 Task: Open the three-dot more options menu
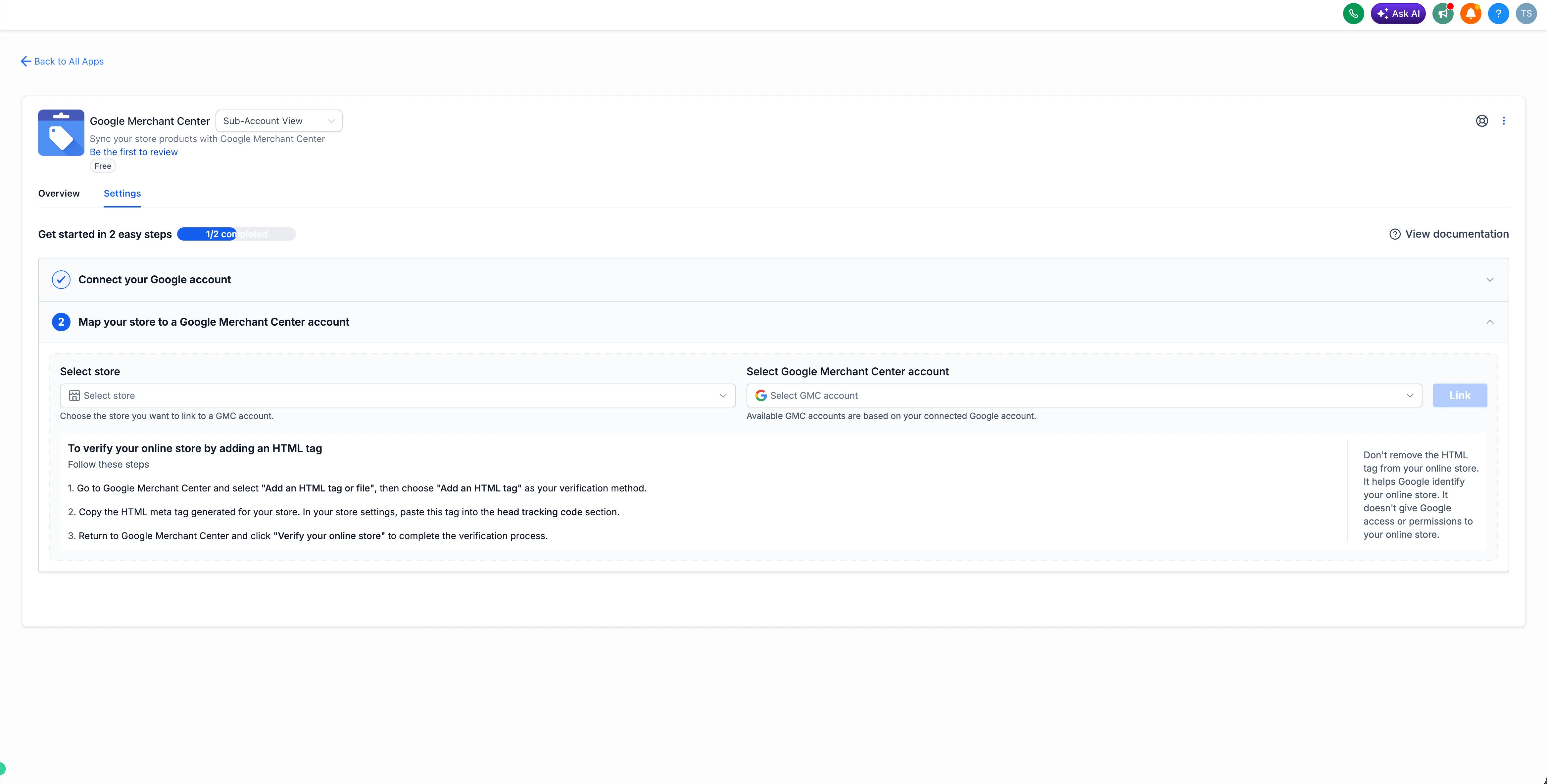(1504, 121)
